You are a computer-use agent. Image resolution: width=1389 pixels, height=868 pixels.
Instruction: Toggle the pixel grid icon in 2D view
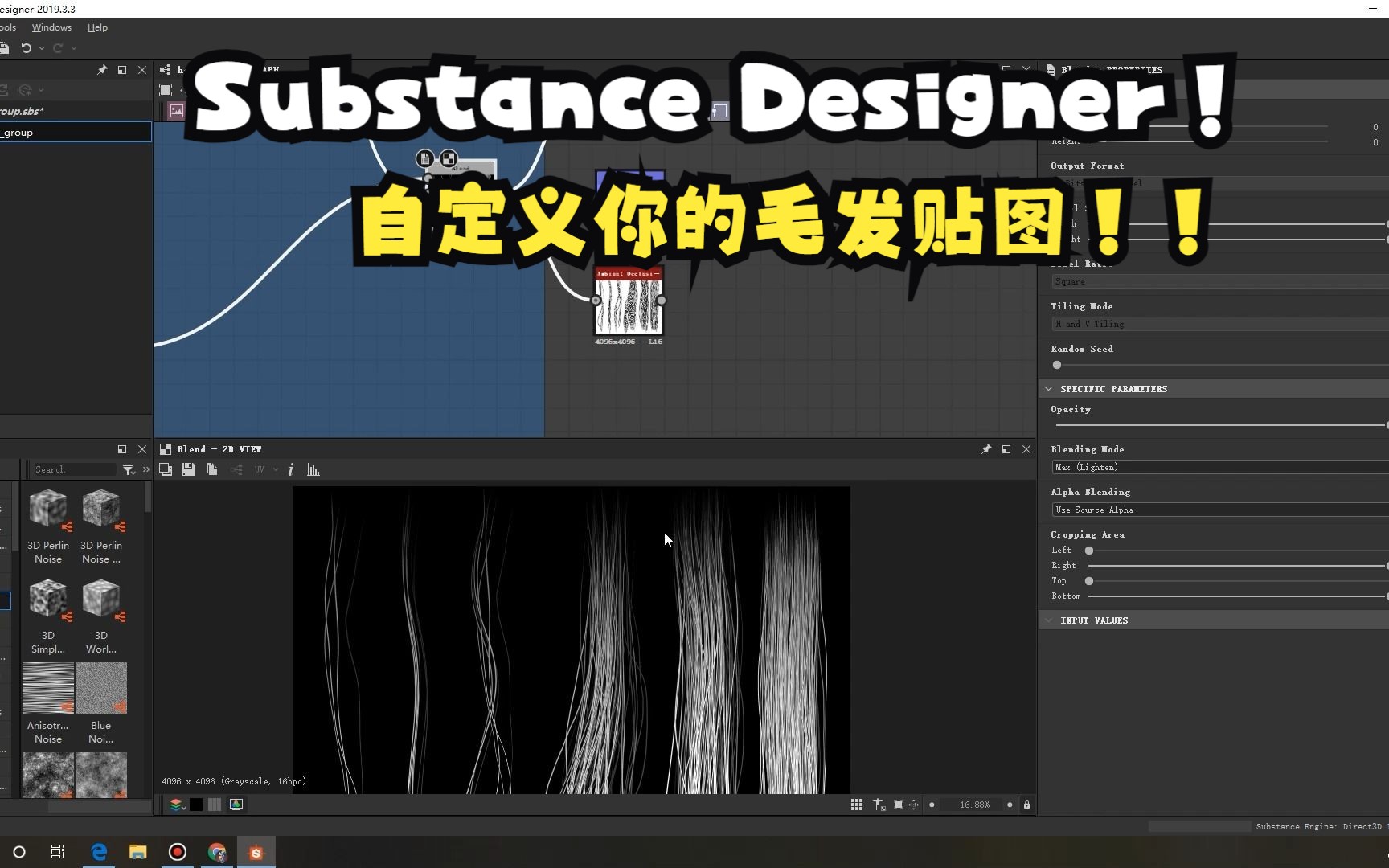click(x=857, y=805)
